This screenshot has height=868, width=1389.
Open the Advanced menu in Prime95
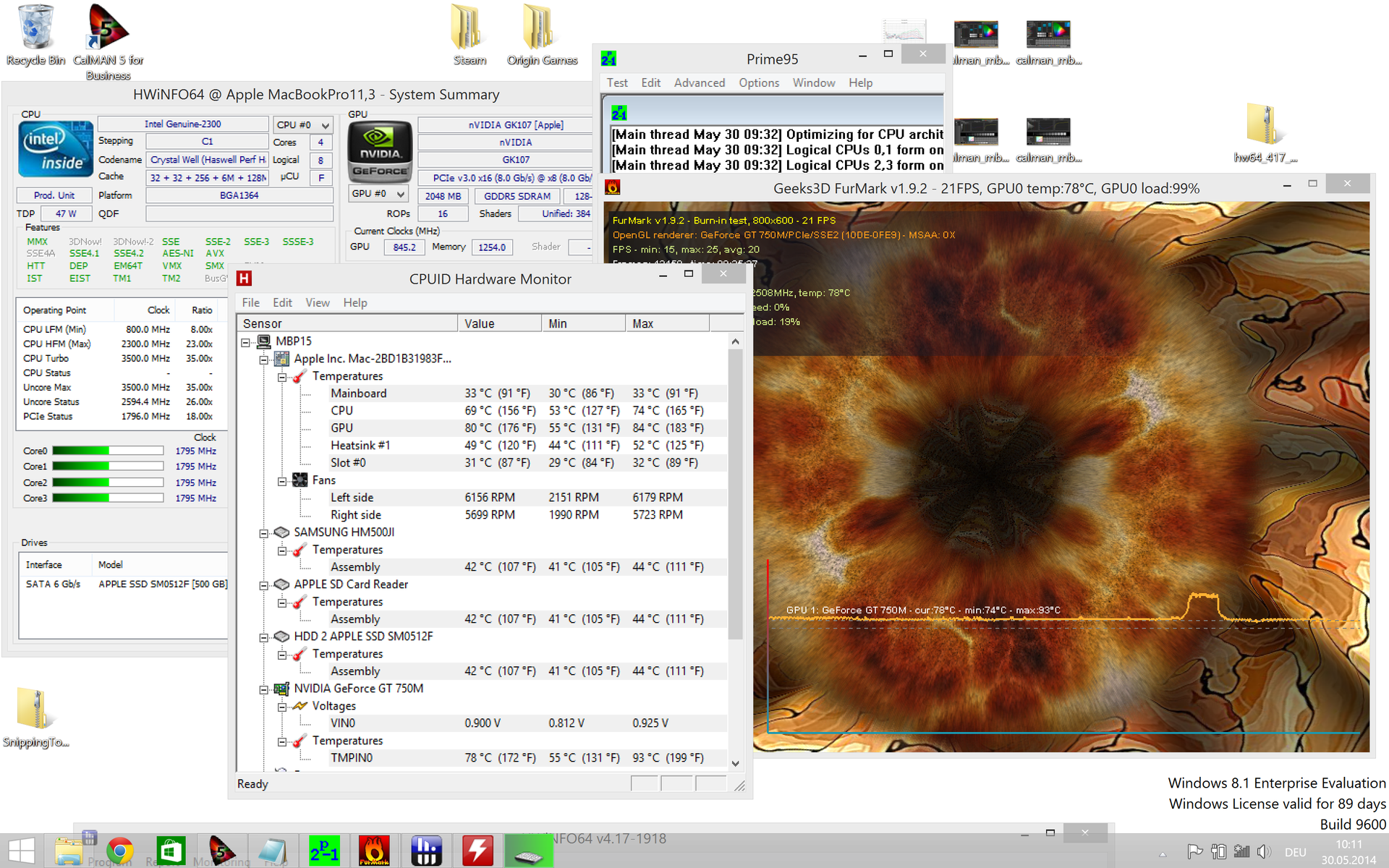click(699, 82)
